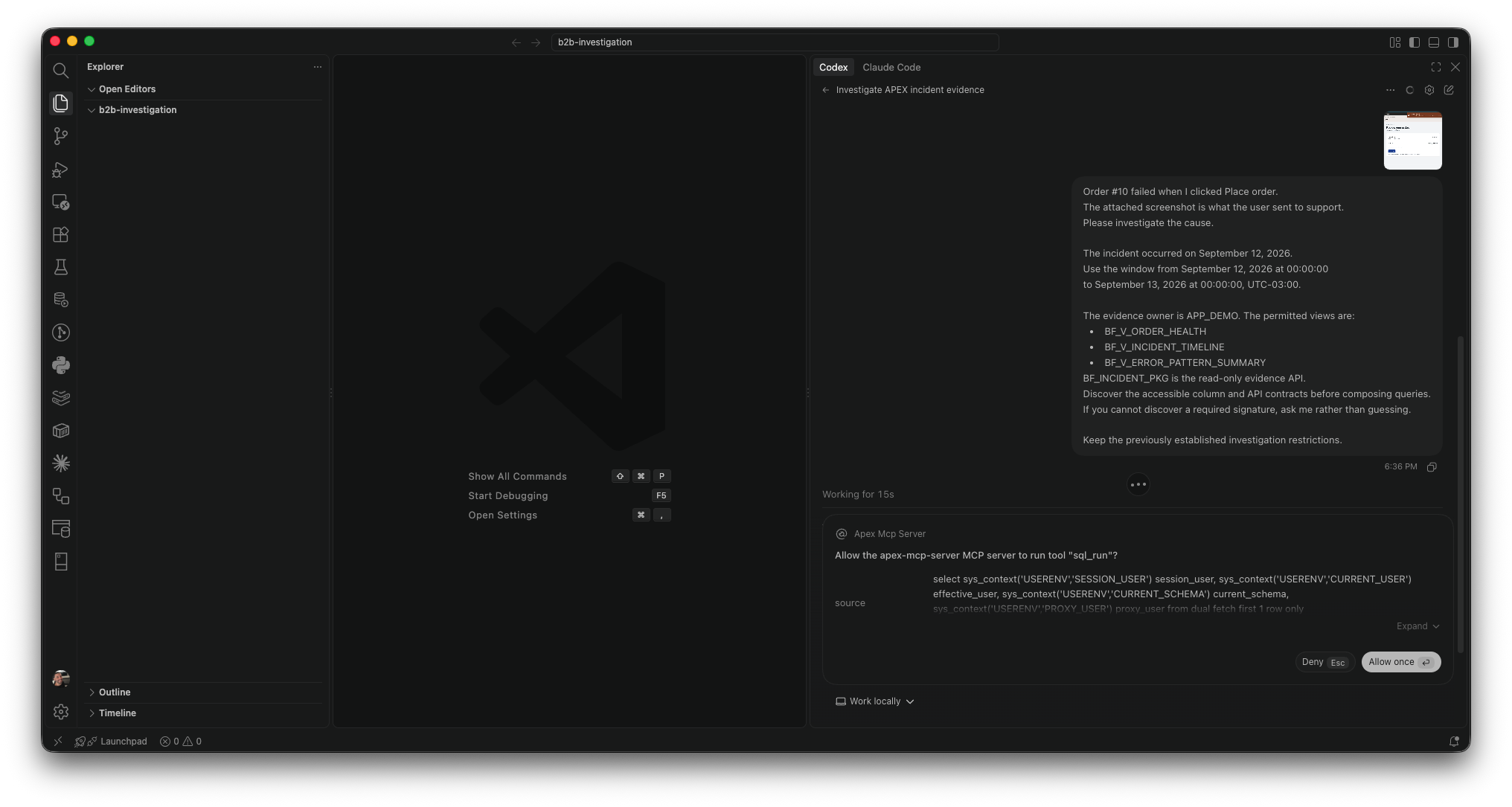Click the Apex Mcp Server label
1512x807 pixels.
890,534
